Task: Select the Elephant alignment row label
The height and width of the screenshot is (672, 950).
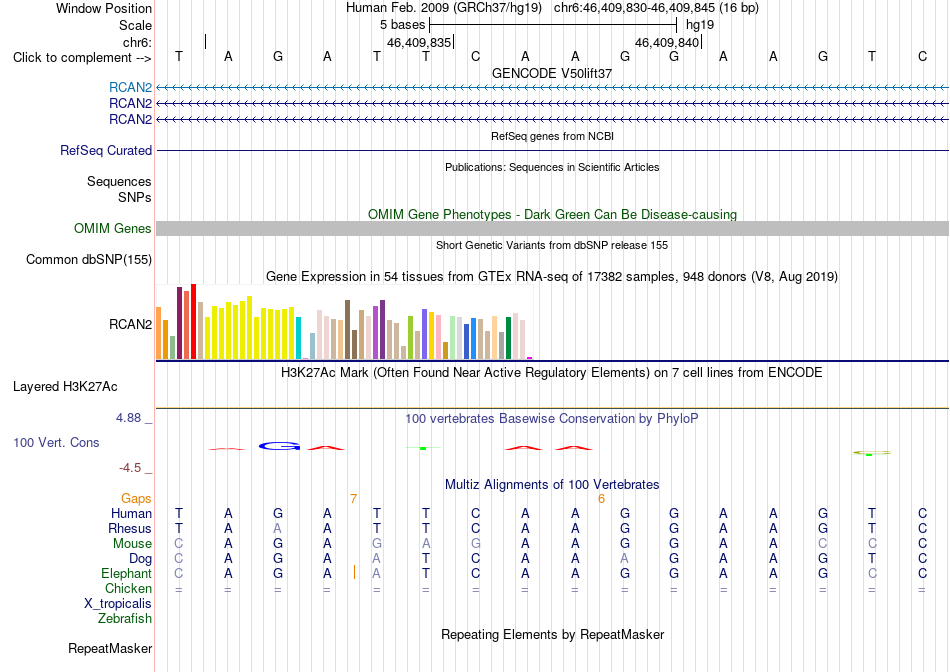Action: coord(126,573)
